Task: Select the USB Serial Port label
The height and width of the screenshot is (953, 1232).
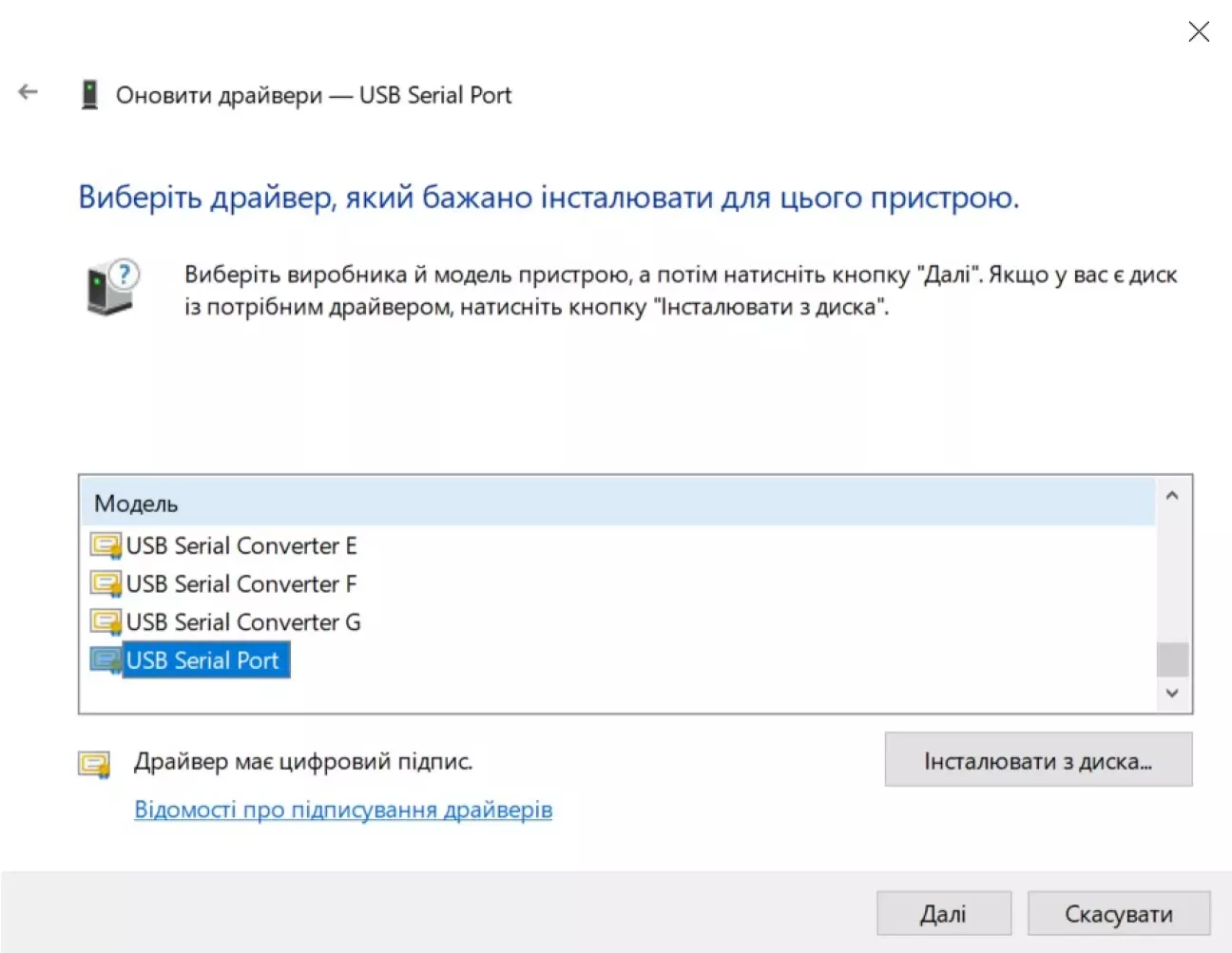Action: (202, 660)
